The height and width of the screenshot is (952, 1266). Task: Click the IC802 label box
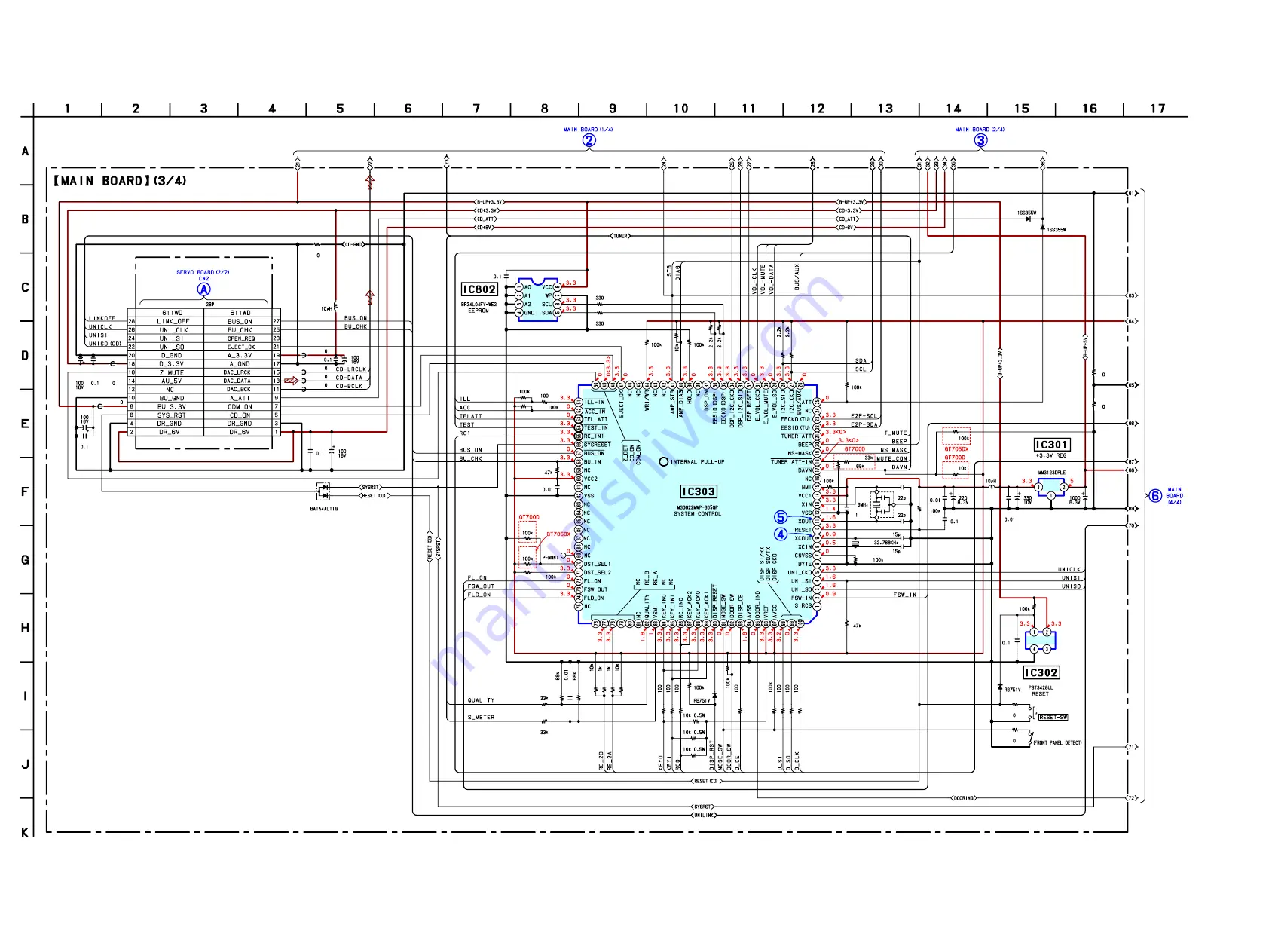(479, 289)
